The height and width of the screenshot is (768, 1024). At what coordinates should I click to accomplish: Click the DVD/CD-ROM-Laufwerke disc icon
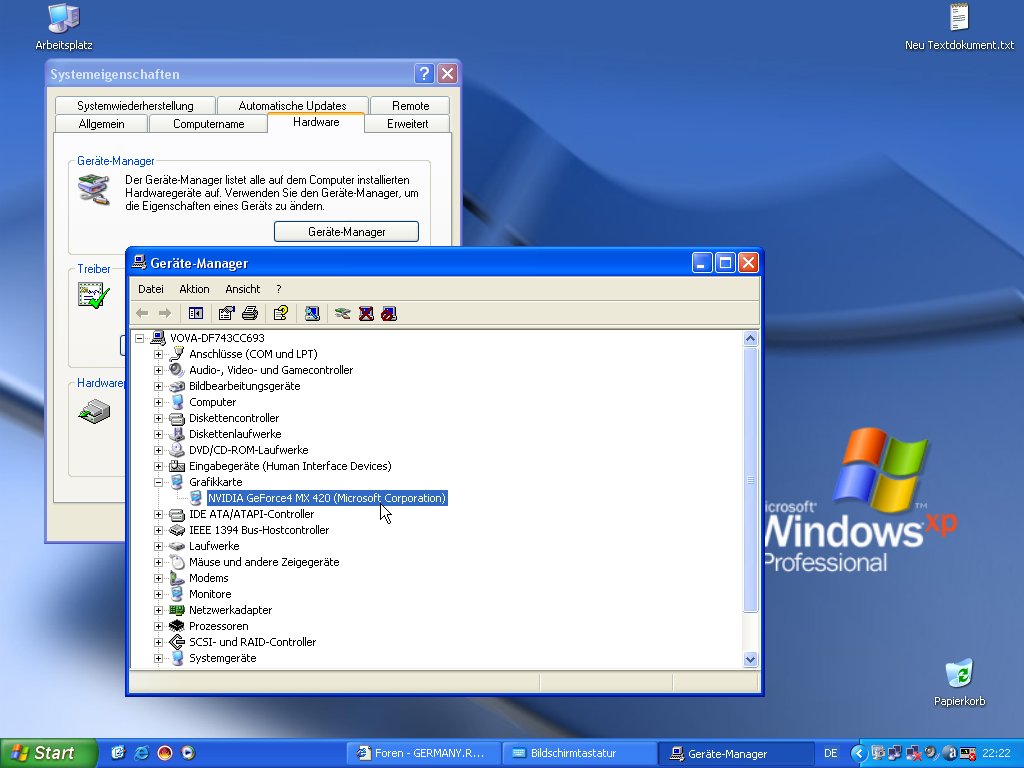177,450
